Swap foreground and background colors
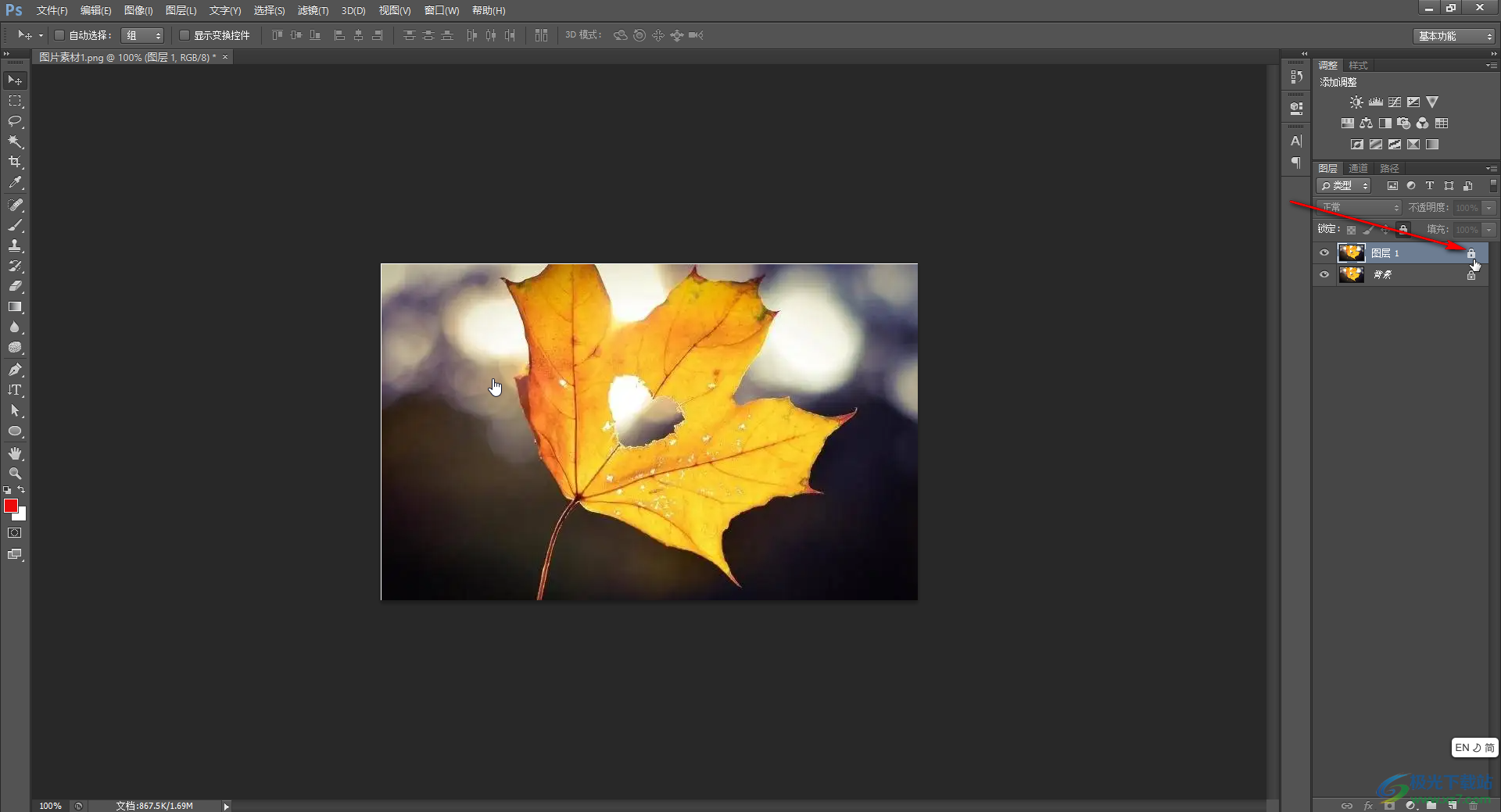This screenshot has width=1501, height=812. [21, 490]
